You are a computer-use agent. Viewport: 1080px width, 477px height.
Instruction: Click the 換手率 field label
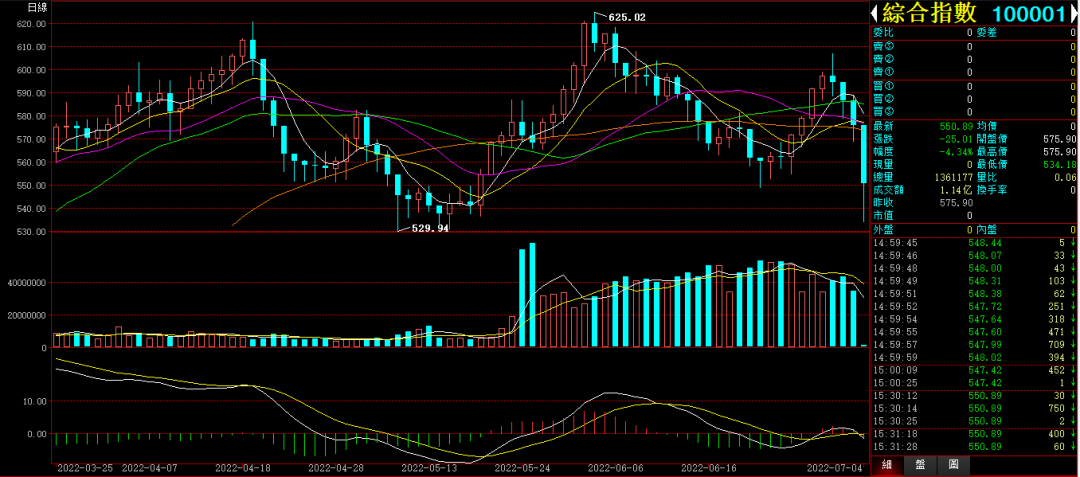click(x=992, y=190)
